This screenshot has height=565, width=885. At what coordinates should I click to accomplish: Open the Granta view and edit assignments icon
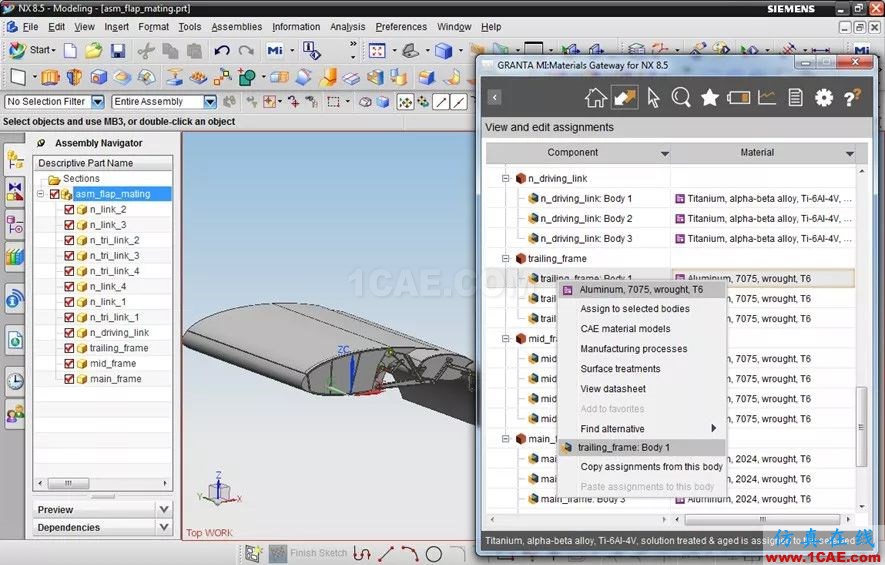tap(625, 98)
